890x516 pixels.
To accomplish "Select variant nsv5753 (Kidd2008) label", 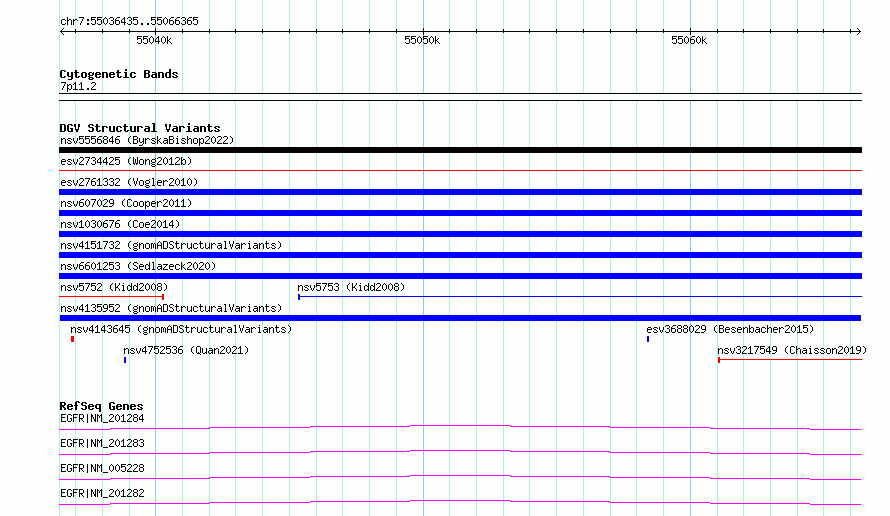I will (351, 287).
